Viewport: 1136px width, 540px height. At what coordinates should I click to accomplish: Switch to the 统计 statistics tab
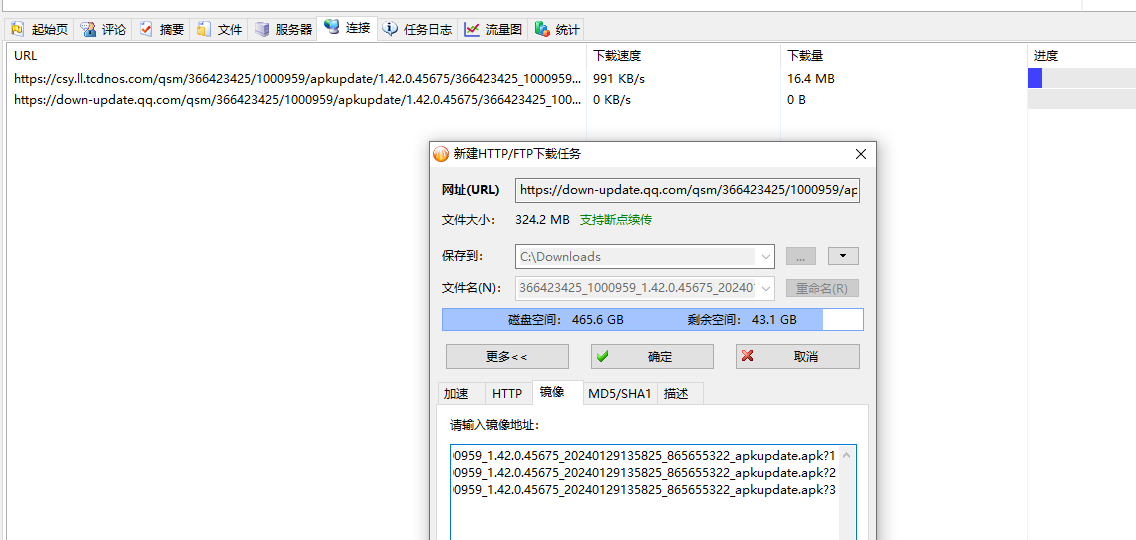point(557,29)
